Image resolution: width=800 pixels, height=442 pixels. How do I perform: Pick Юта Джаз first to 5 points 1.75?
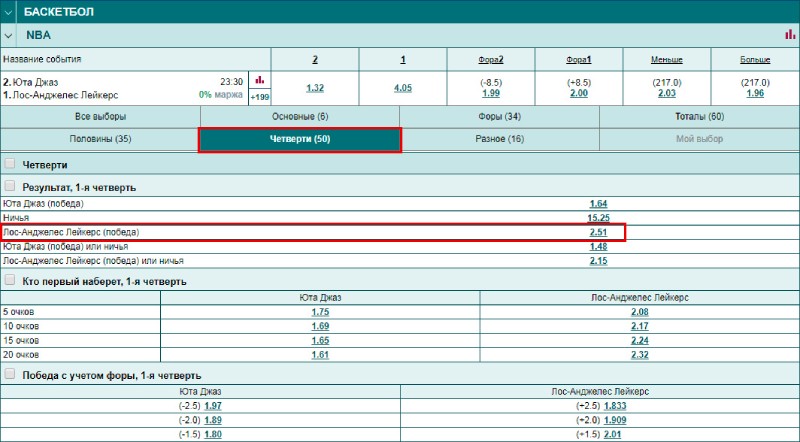(x=320, y=312)
